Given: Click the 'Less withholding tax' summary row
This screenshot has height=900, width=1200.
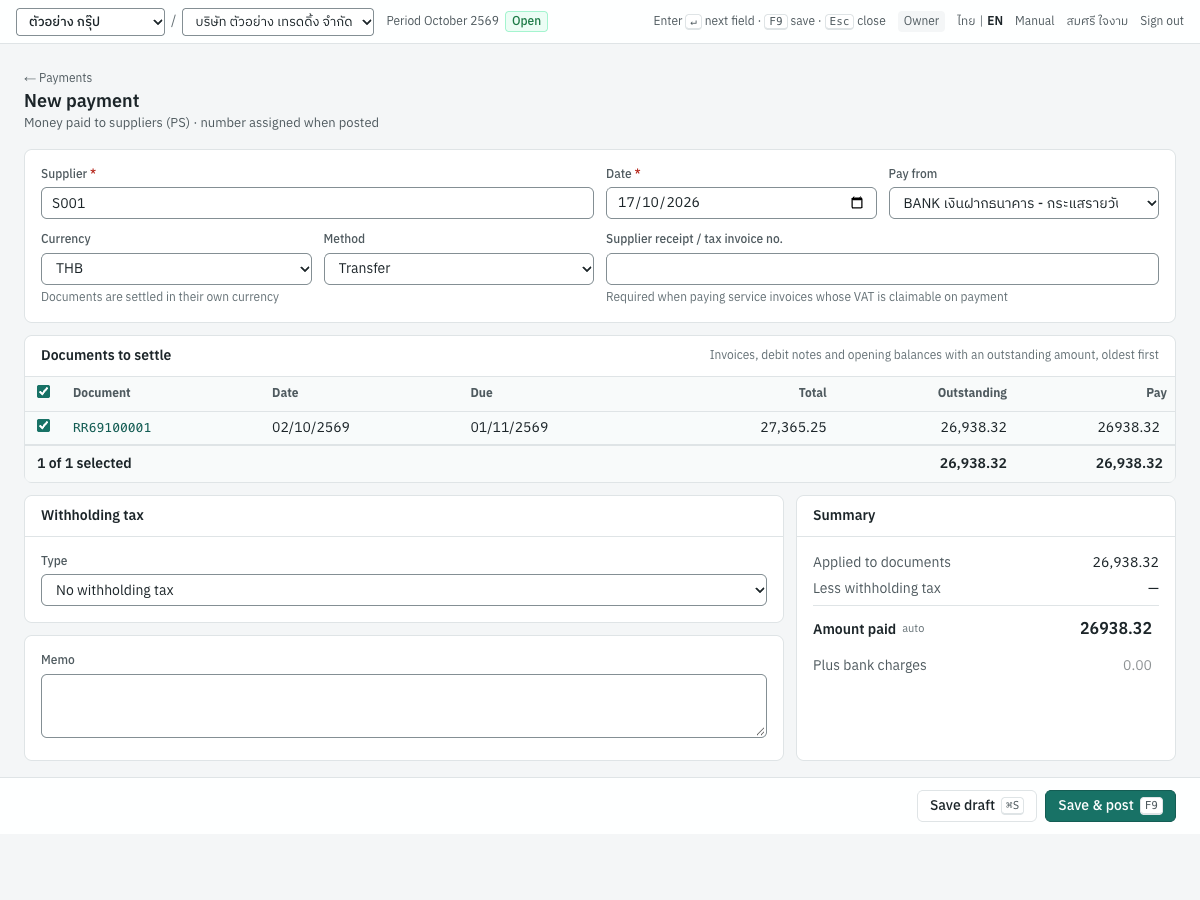Looking at the screenshot, I should (986, 588).
